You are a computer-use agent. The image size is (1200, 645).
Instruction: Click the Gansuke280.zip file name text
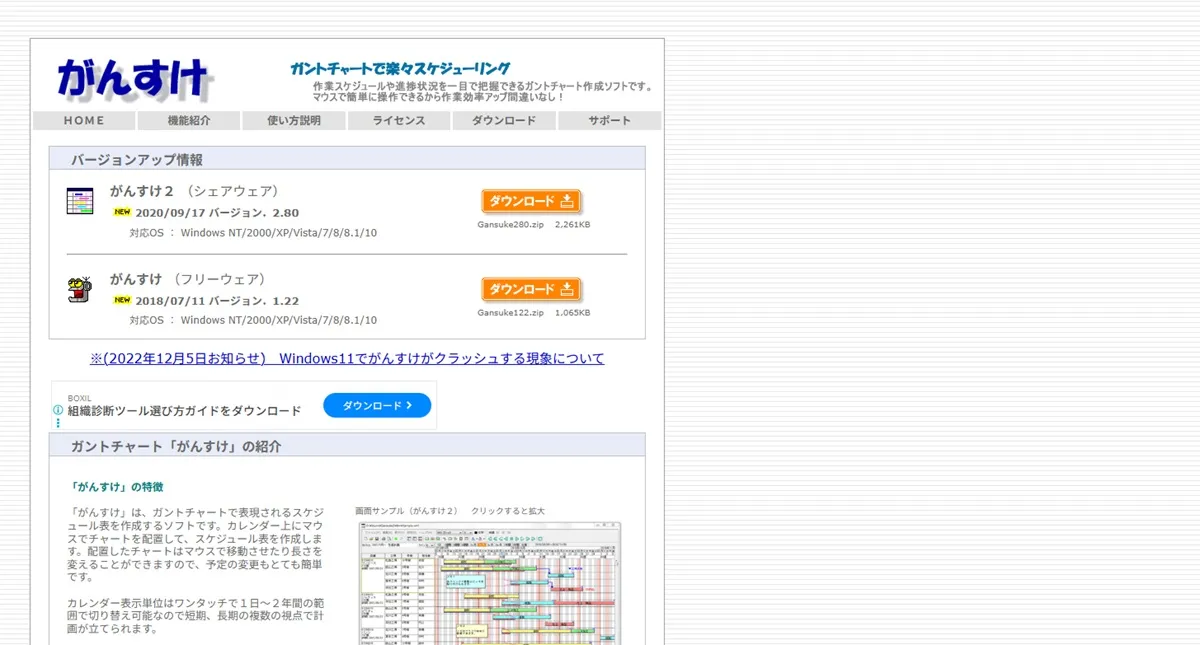pos(511,225)
